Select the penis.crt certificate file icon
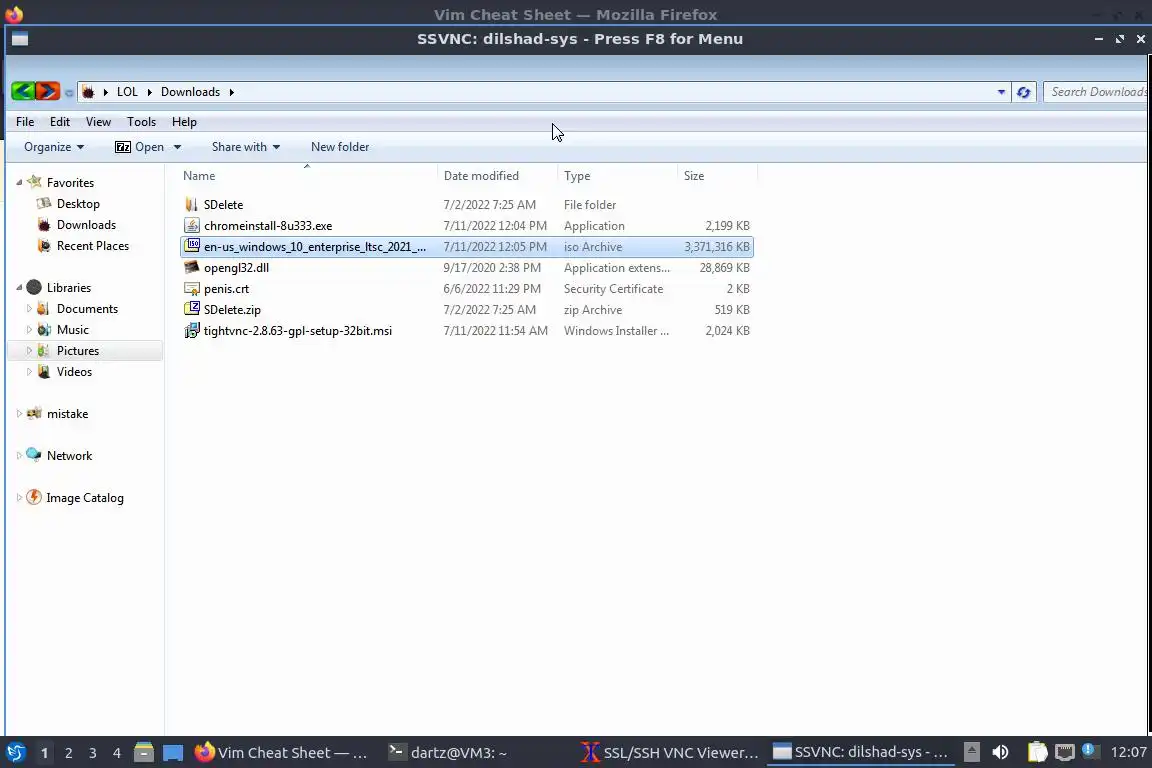Viewport: 1152px width, 768px height. [x=192, y=289]
